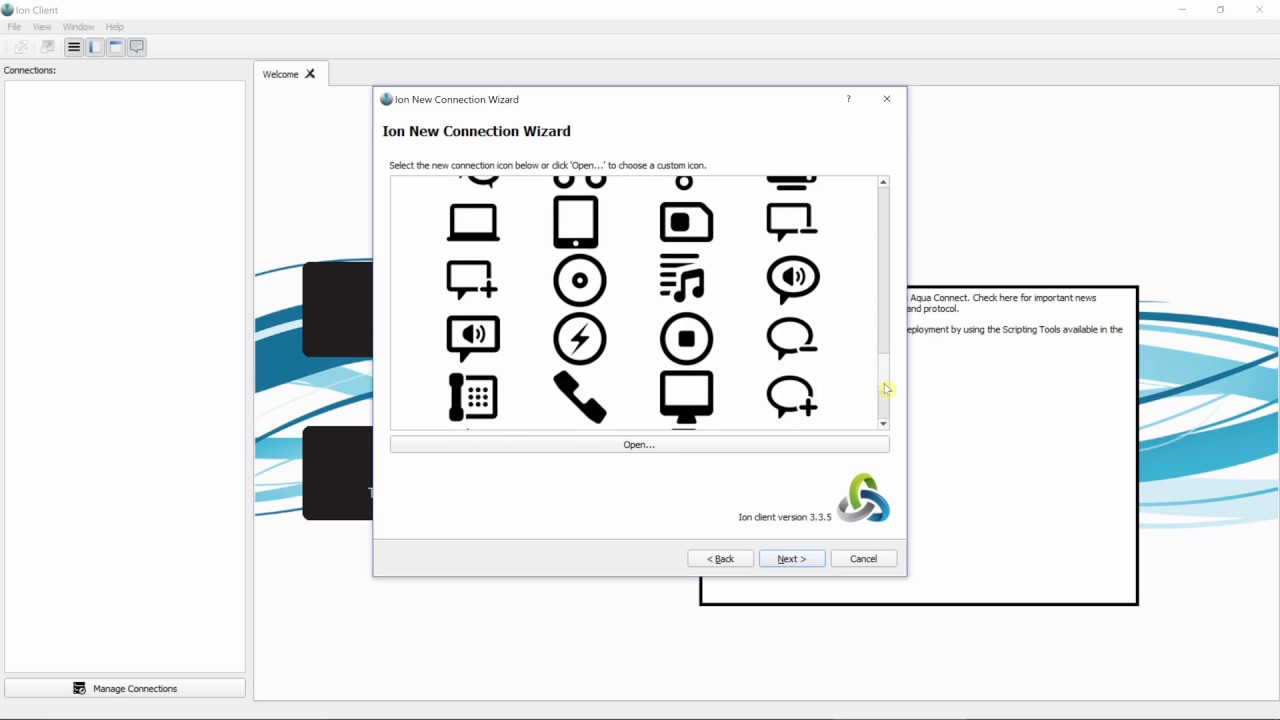The width and height of the screenshot is (1280, 720).
Task: Open the Window menu
Action: [x=78, y=27]
